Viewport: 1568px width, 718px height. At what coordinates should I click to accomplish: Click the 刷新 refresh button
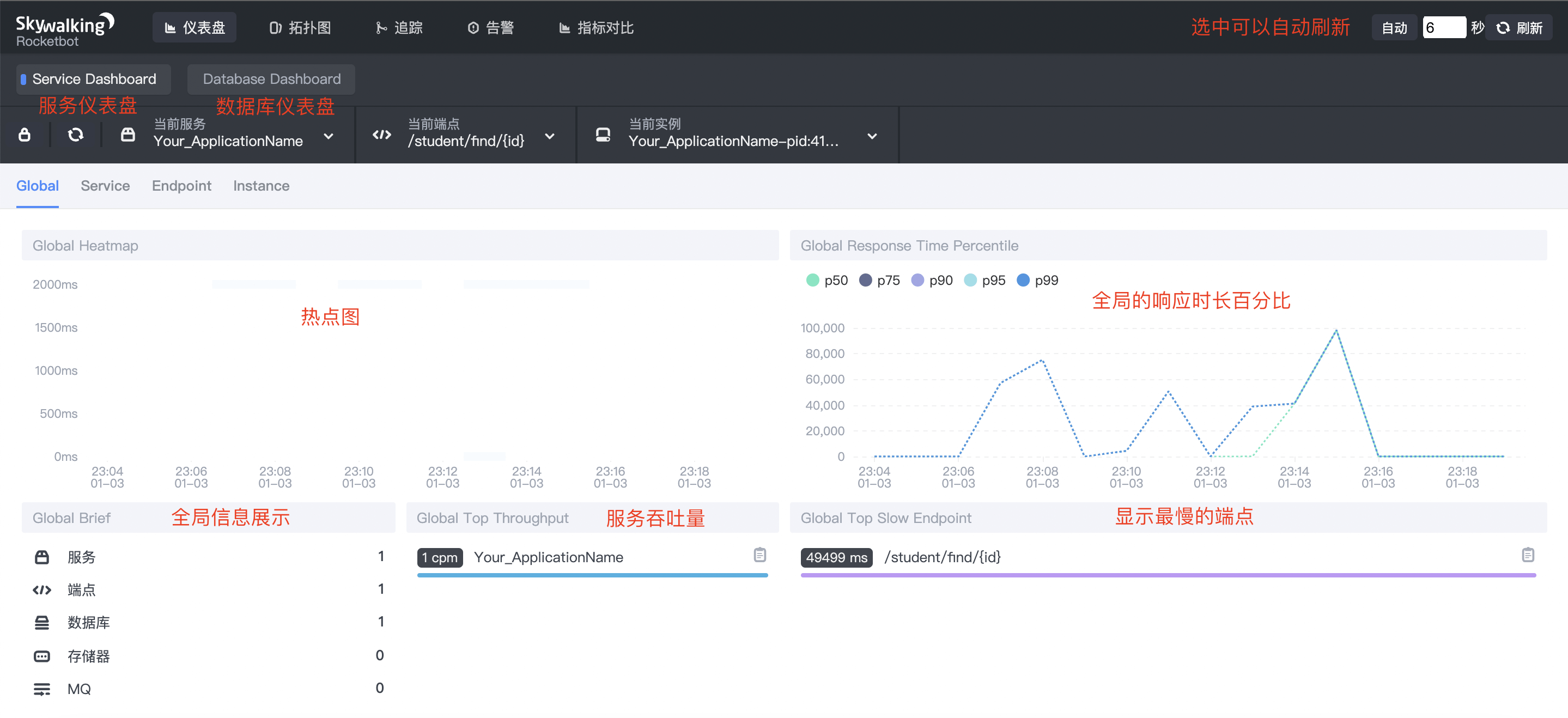(x=1520, y=28)
